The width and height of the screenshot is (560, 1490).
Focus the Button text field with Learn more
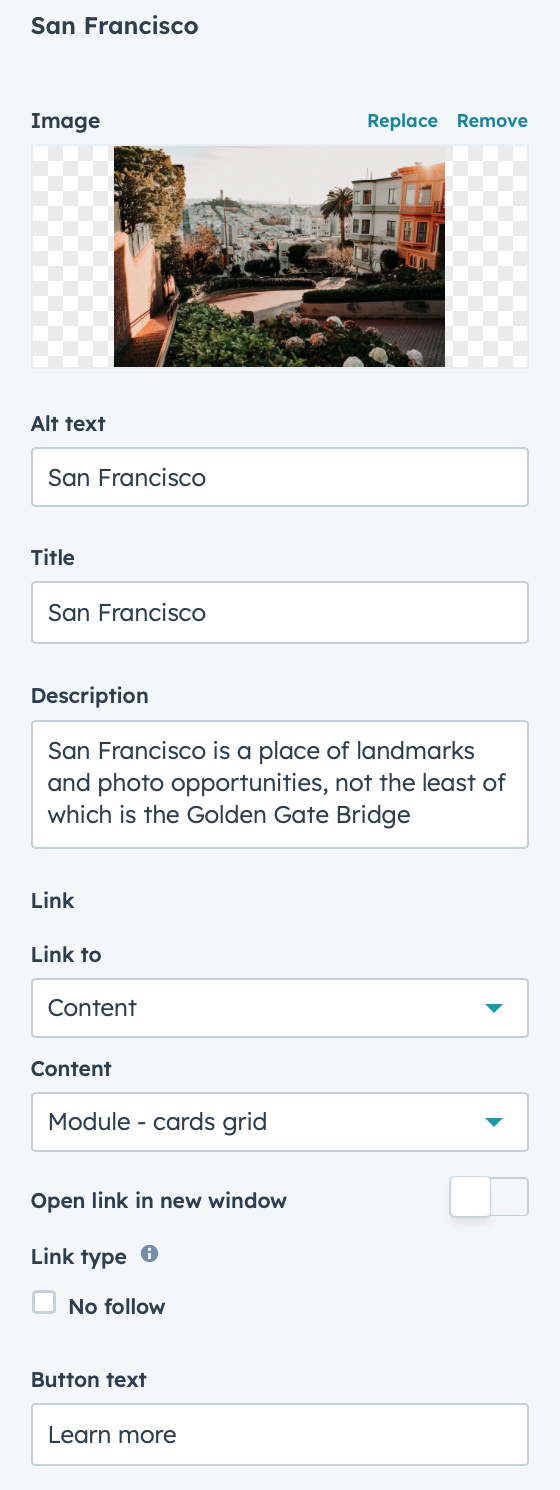(x=280, y=1435)
